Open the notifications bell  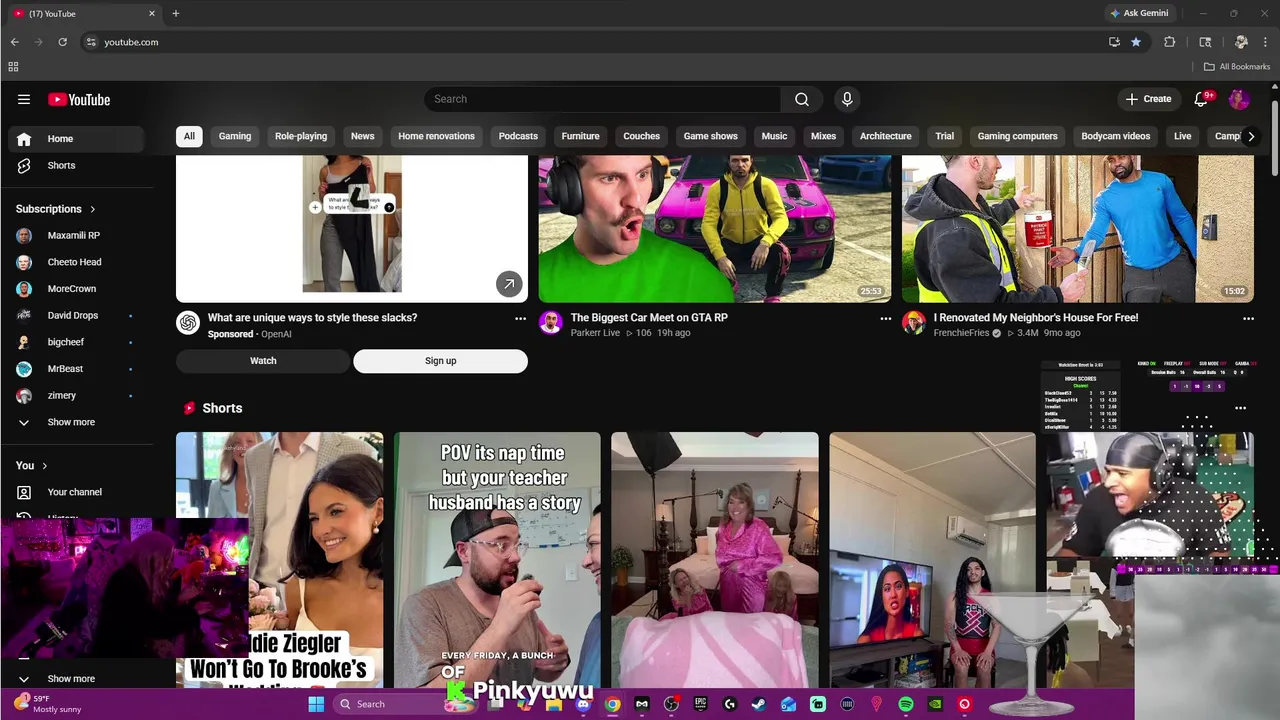pos(1203,99)
